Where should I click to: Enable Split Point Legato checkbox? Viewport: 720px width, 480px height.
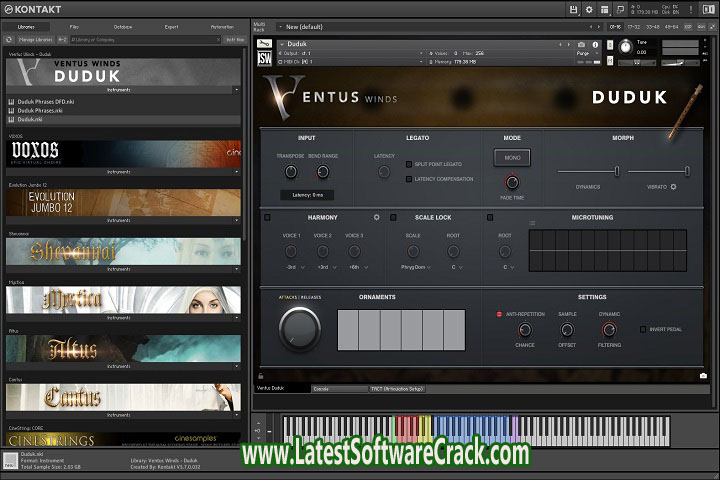pyautogui.click(x=409, y=162)
